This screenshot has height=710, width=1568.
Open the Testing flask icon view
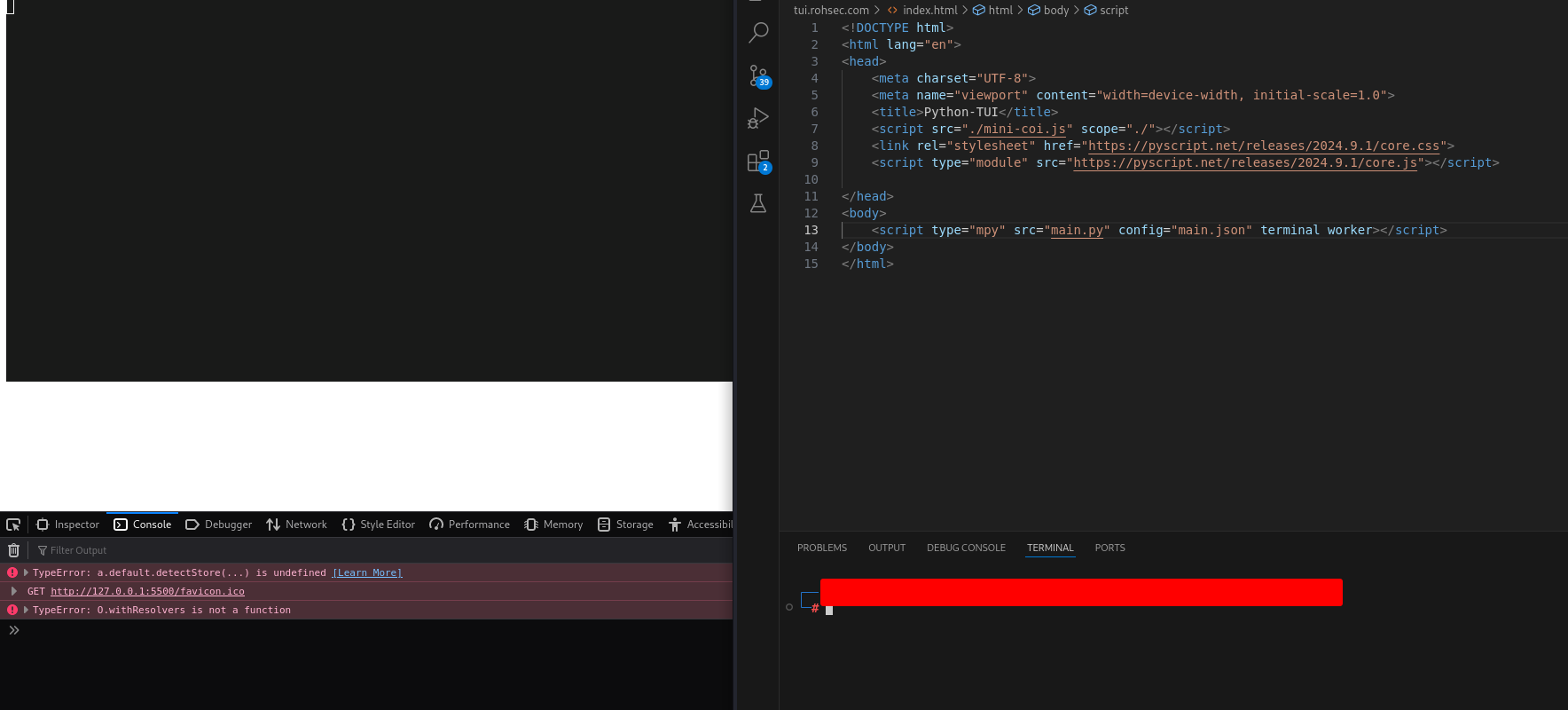pyautogui.click(x=758, y=204)
